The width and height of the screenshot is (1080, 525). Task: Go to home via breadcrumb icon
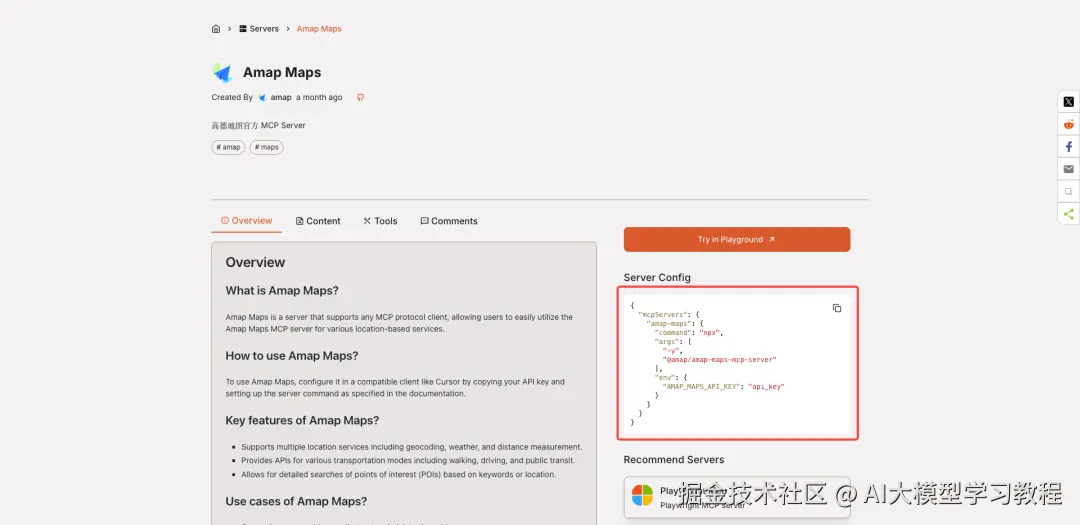click(216, 29)
